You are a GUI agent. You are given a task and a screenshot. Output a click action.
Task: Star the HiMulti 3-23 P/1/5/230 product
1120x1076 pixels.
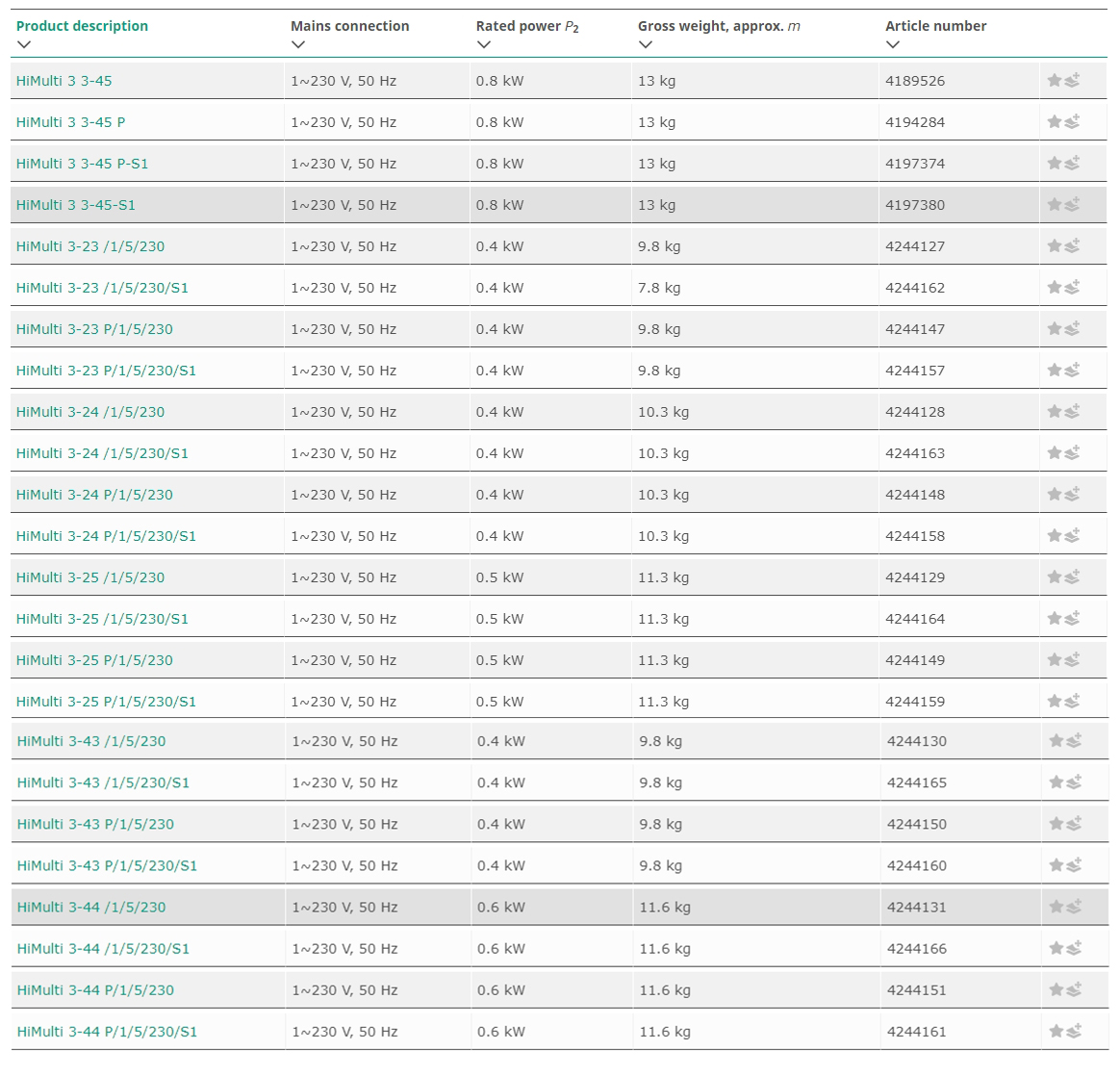pos(1055,329)
